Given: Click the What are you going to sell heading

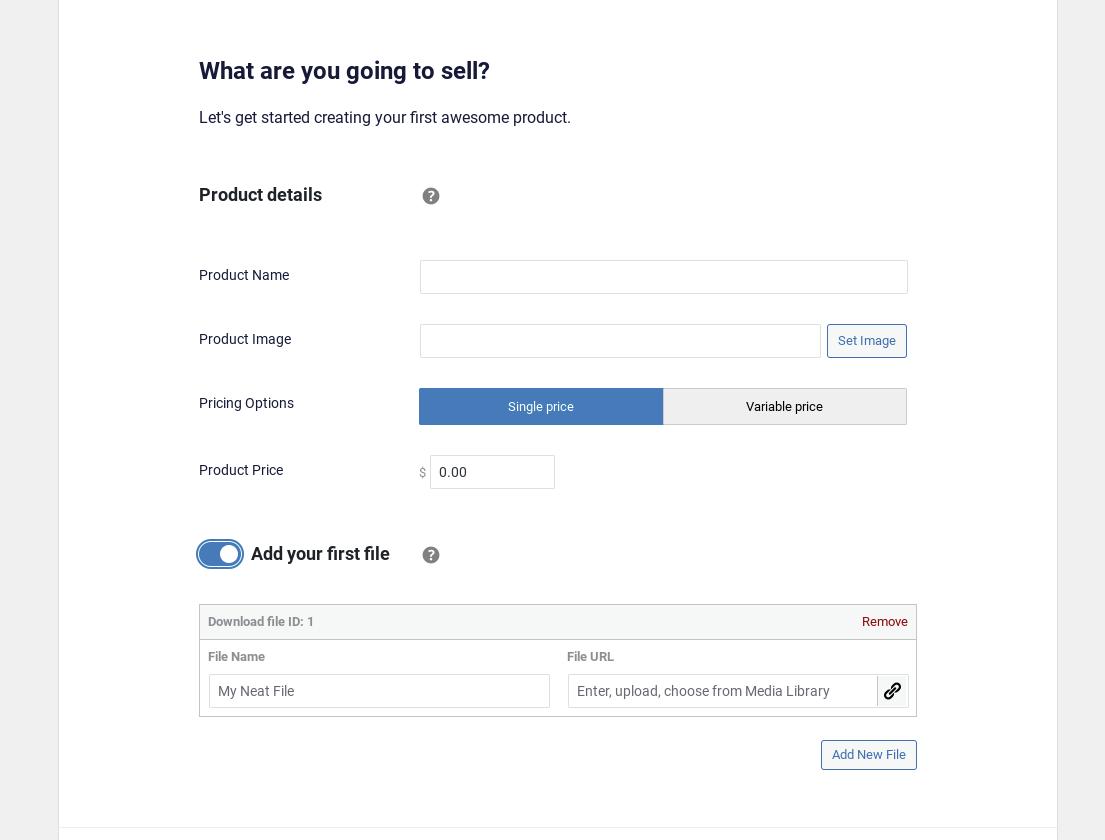Looking at the screenshot, I should click(344, 71).
